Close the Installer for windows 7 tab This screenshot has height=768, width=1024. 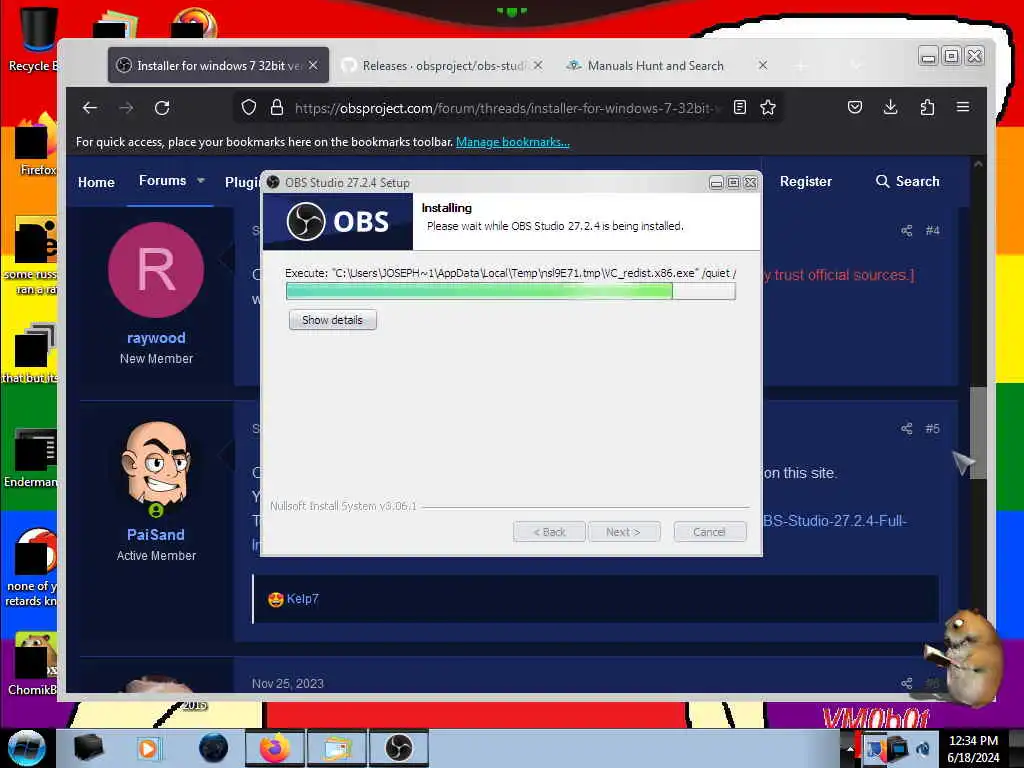pyautogui.click(x=313, y=65)
